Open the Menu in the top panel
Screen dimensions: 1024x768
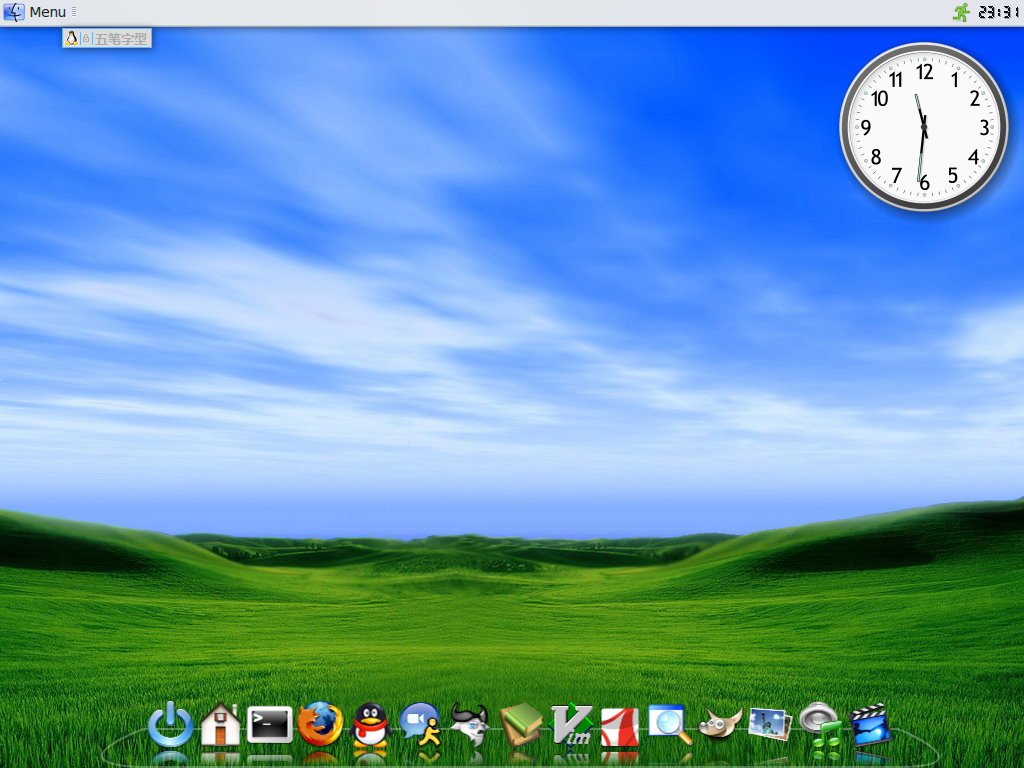point(48,12)
